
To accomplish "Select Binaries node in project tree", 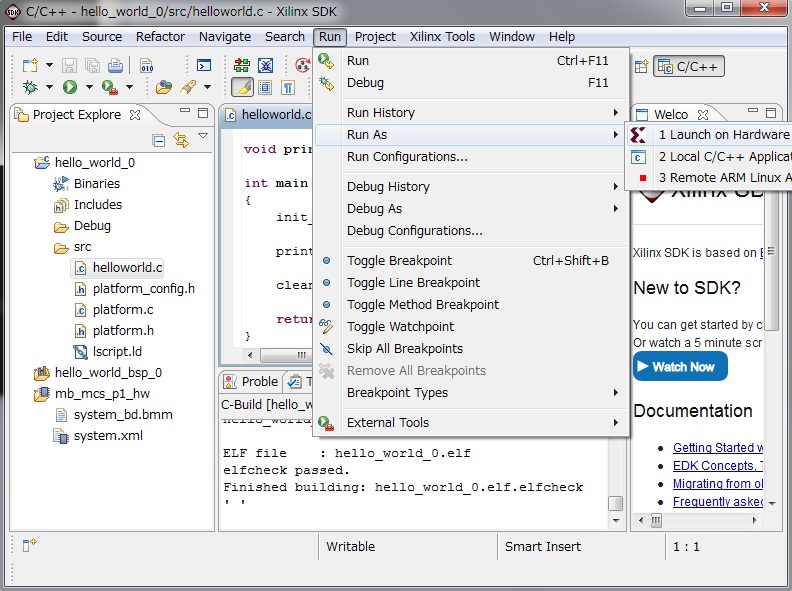I will click(x=96, y=183).
